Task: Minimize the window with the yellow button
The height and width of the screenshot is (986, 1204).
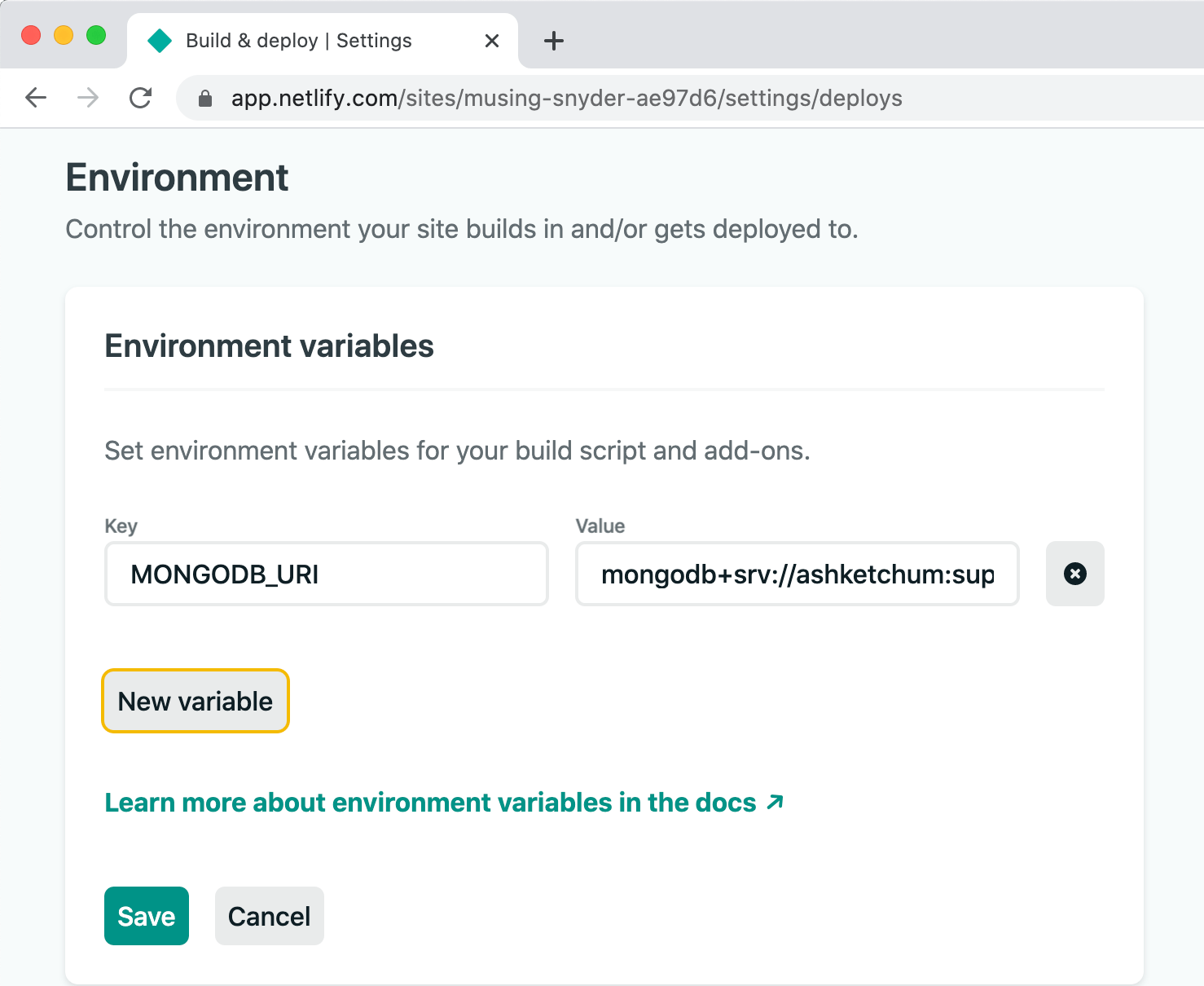Action: [63, 35]
